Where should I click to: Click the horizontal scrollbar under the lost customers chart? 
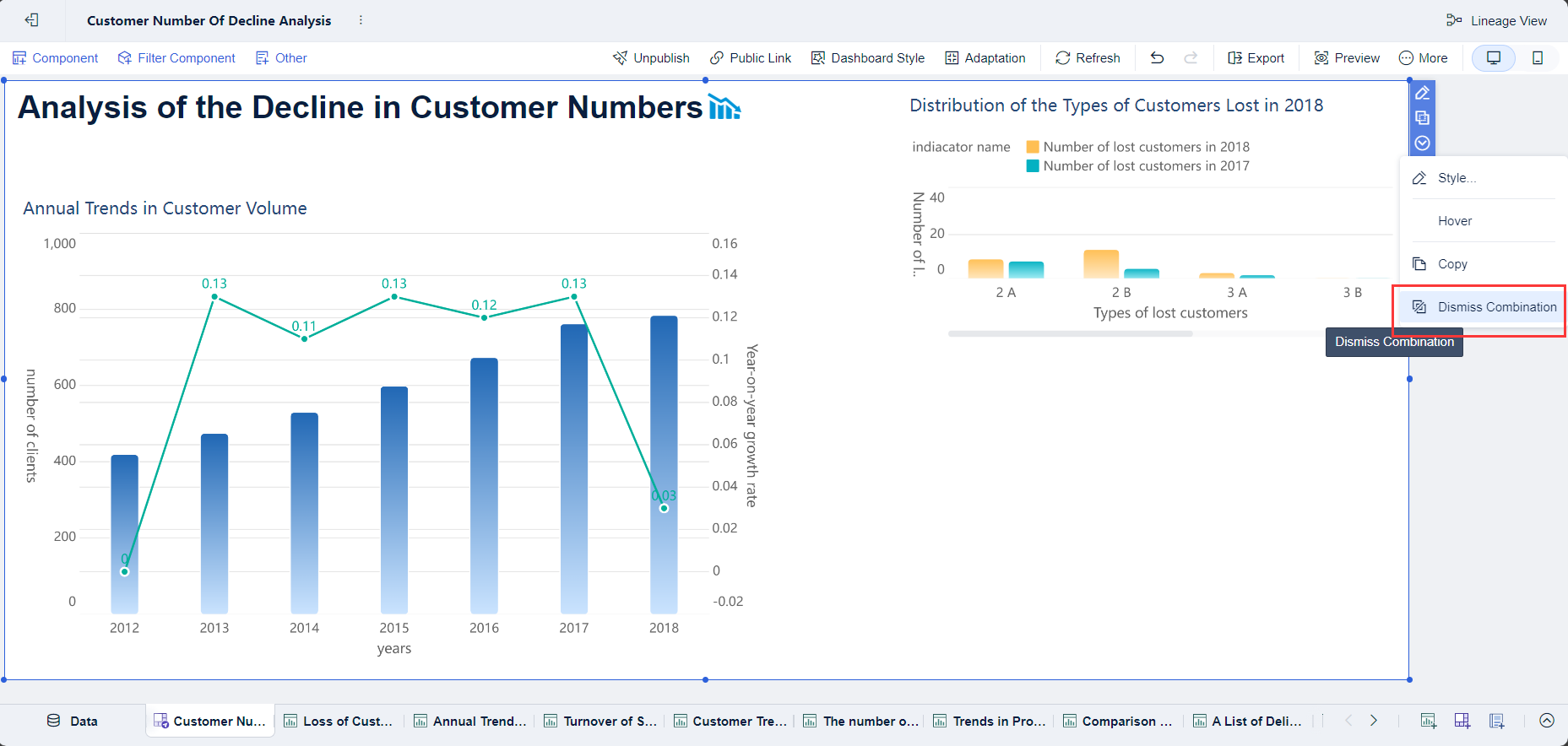tap(1071, 334)
